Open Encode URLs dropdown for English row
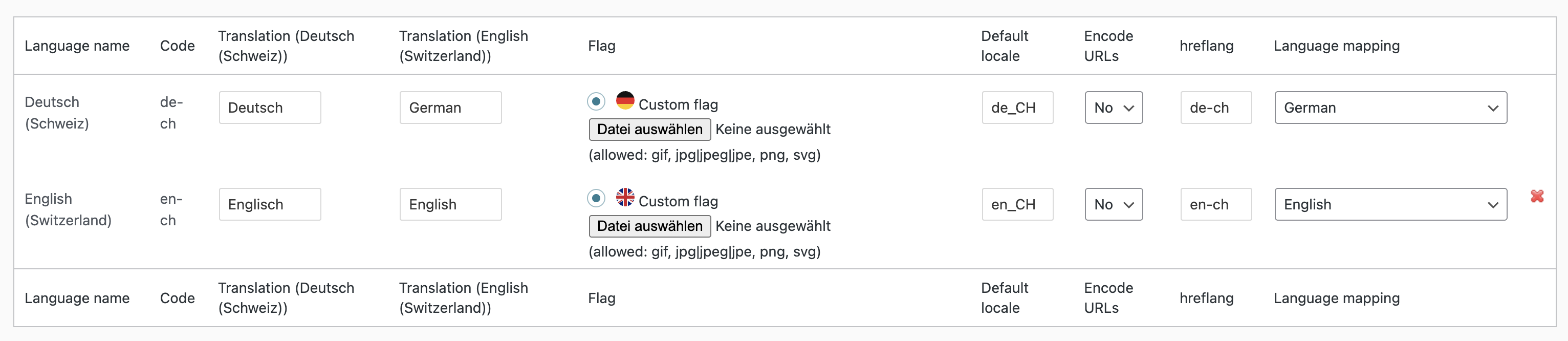 pos(1113,205)
